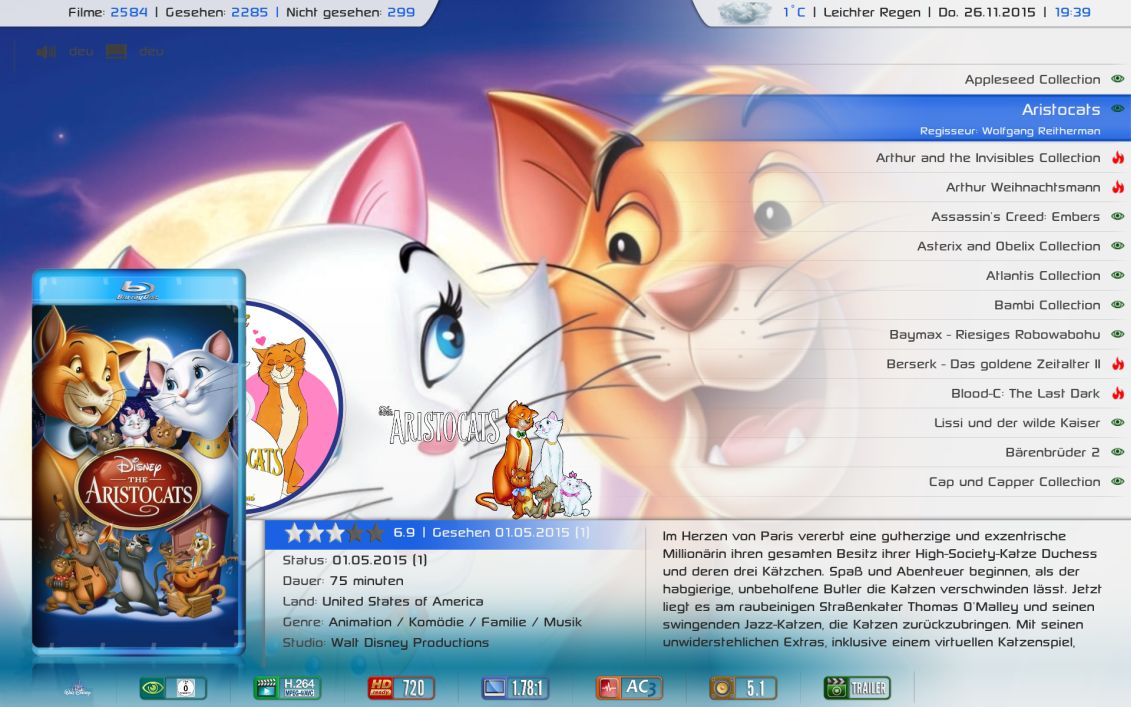The image size is (1131, 707).
Task: Click the 'Land: United States of America' line
Action: [383, 601]
